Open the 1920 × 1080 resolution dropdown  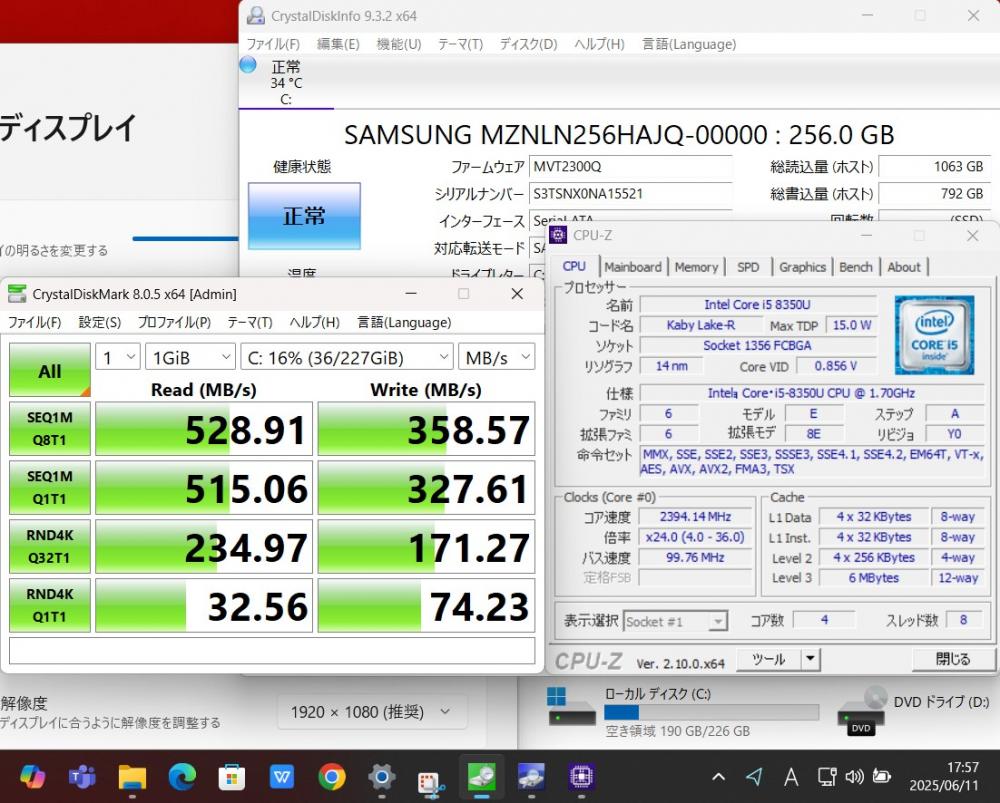tap(372, 712)
